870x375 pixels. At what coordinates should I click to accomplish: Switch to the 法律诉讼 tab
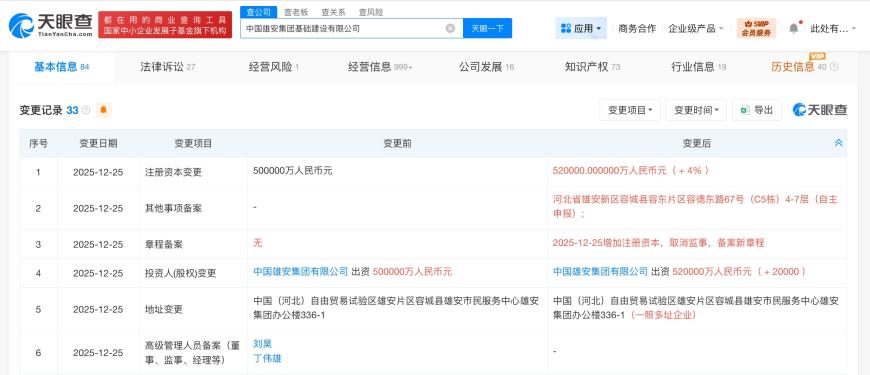tap(168, 68)
